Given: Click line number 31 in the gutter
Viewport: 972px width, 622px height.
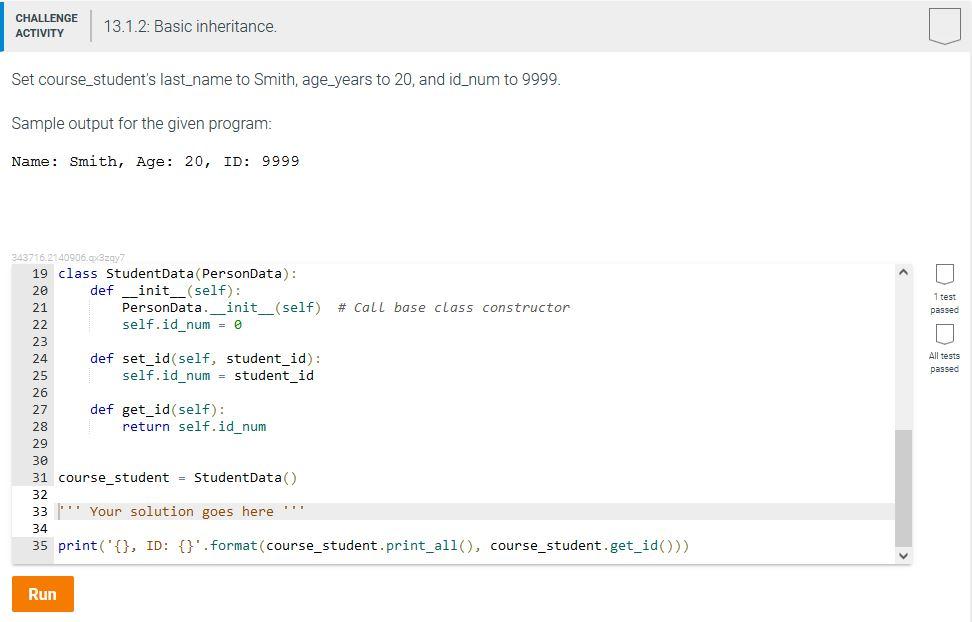Looking at the screenshot, I should point(38,477).
